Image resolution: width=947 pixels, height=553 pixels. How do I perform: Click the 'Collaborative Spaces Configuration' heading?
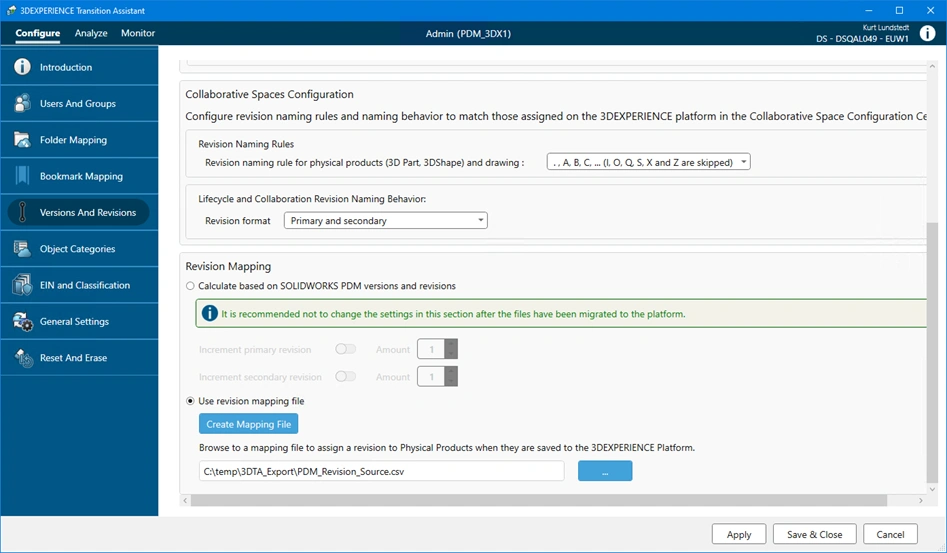[x=269, y=94]
